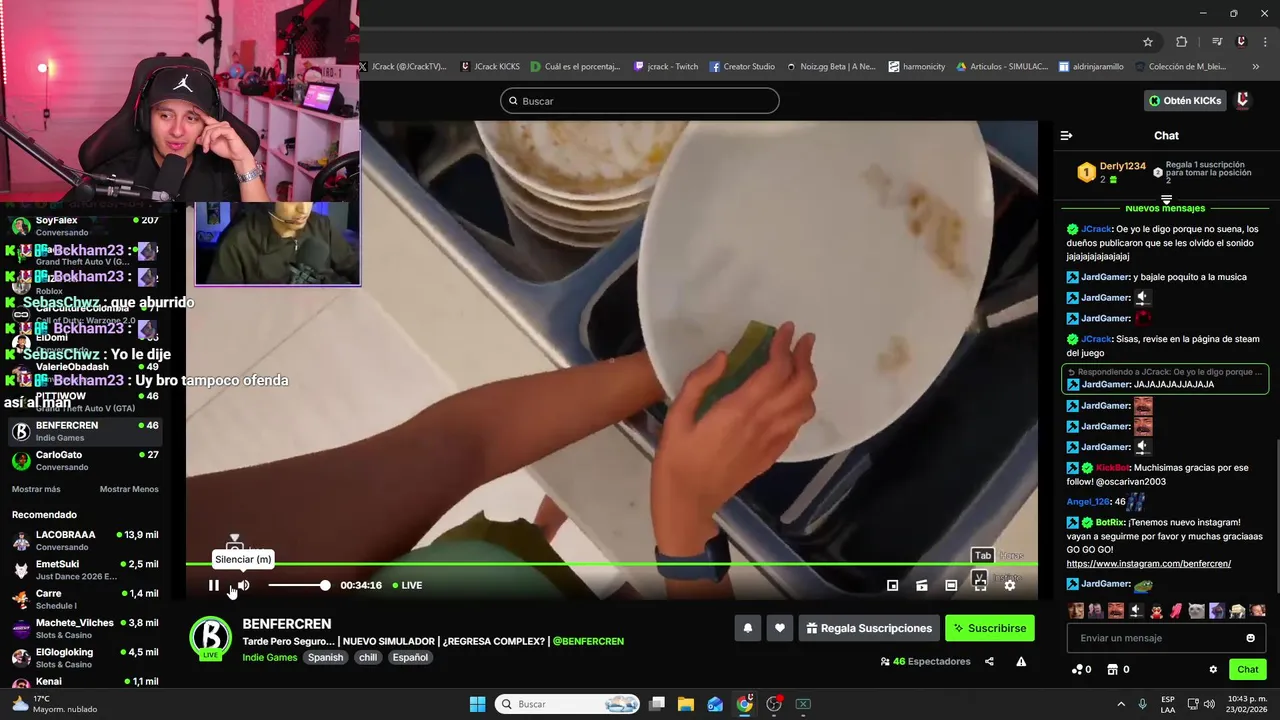Screen dimensions: 1280x720
Task: Enable notifications with the bell icon
Action: point(747,628)
